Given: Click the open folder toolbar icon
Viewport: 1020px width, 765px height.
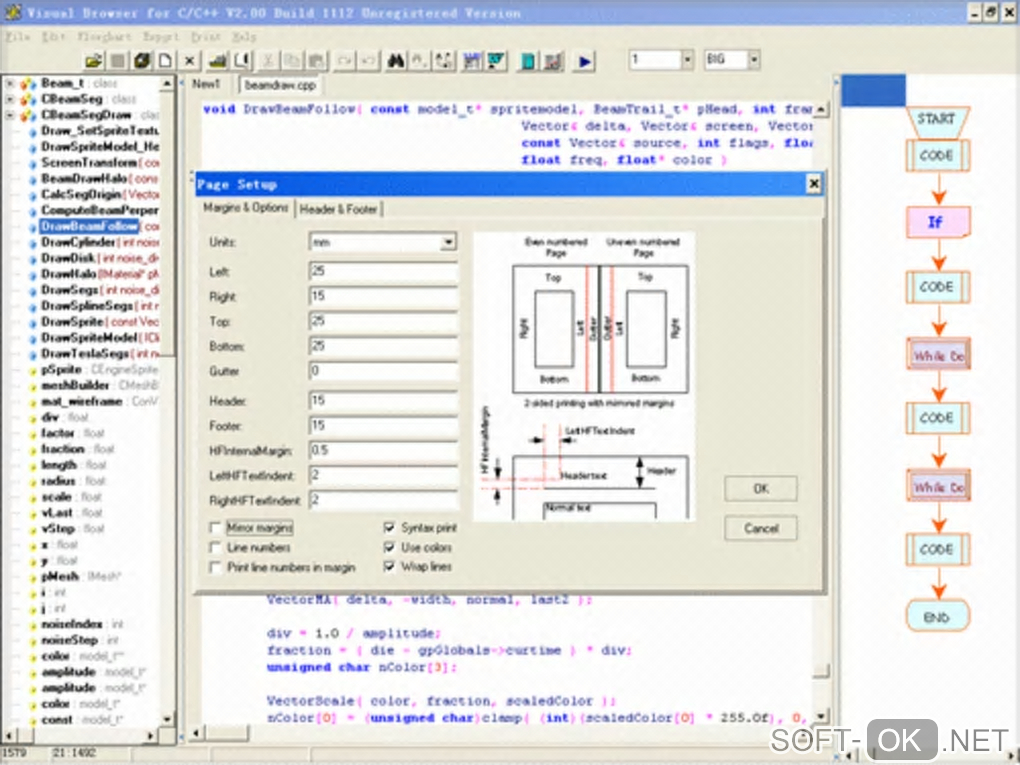Looking at the screenshot, I should (93, 61).
